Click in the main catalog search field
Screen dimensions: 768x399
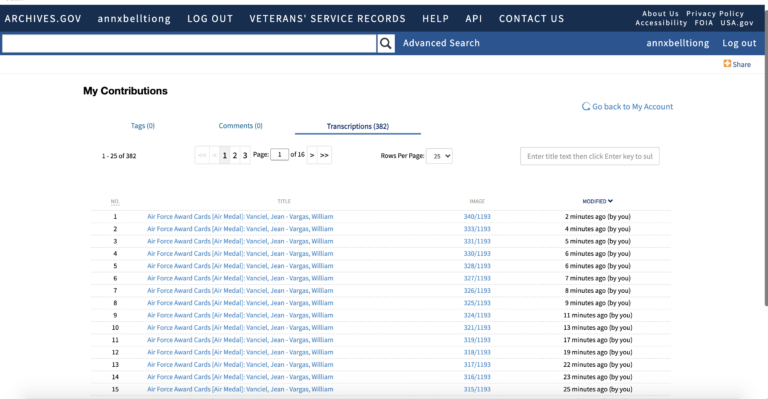[189, 44]
